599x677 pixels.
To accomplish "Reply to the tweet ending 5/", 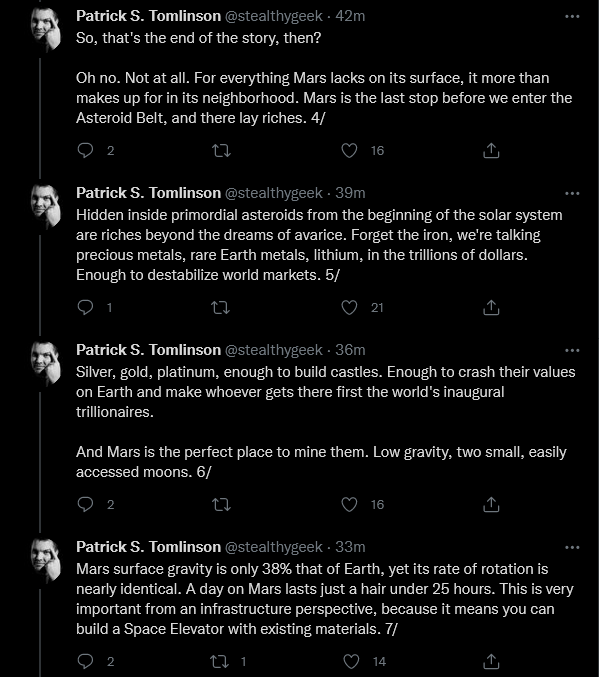I will [85, 307].
